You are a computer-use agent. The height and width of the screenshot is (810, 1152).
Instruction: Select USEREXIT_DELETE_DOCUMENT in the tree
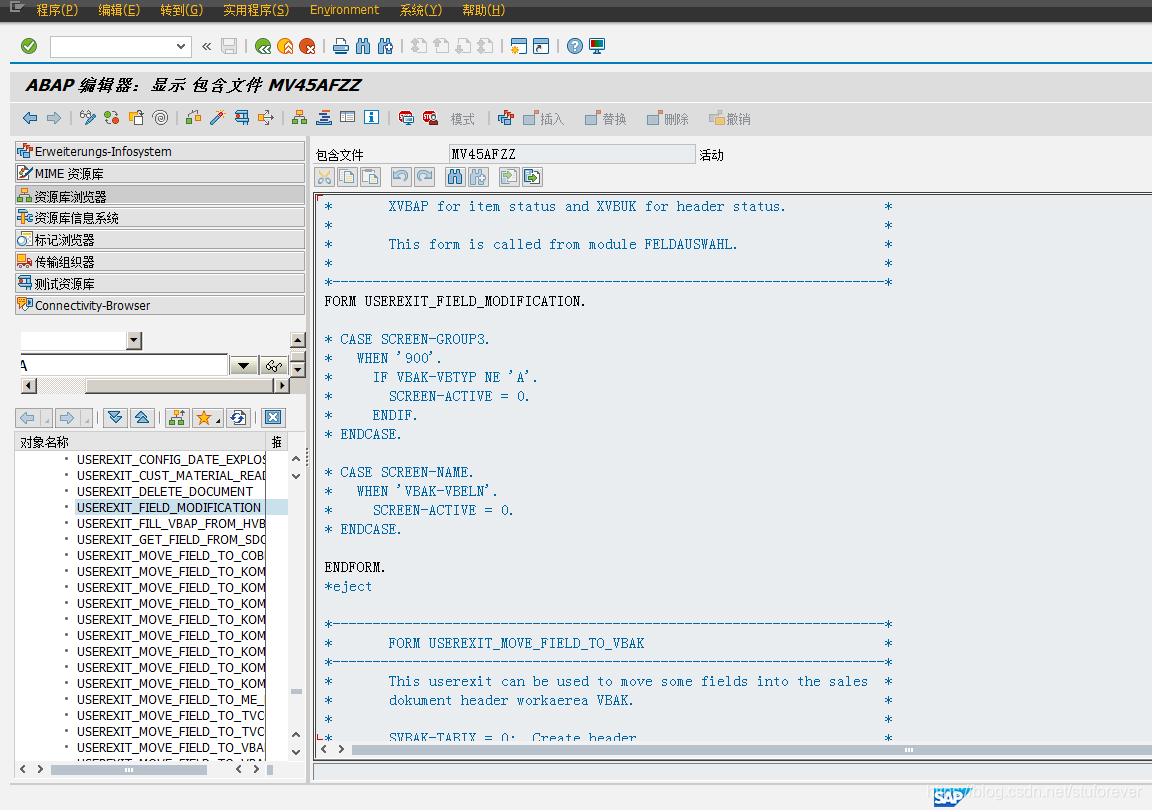(x=165, y=492)
